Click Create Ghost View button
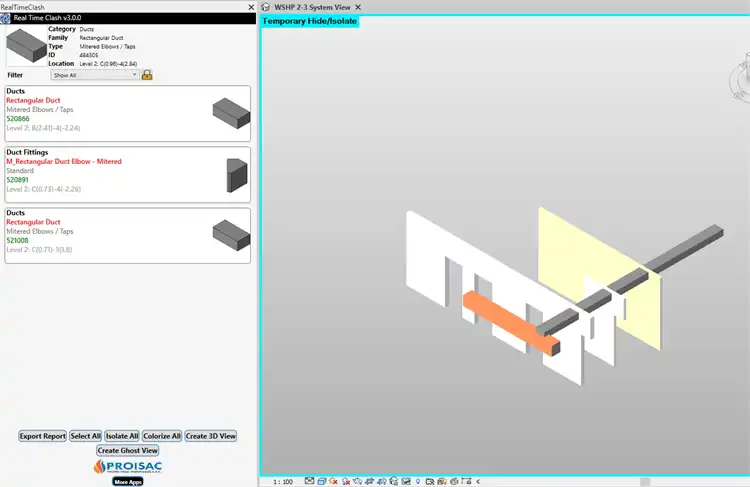 (x=128, y=450)
